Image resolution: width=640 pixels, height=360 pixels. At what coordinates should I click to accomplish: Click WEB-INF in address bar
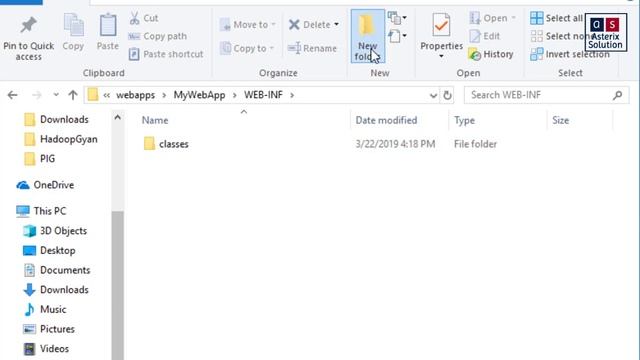263,95
